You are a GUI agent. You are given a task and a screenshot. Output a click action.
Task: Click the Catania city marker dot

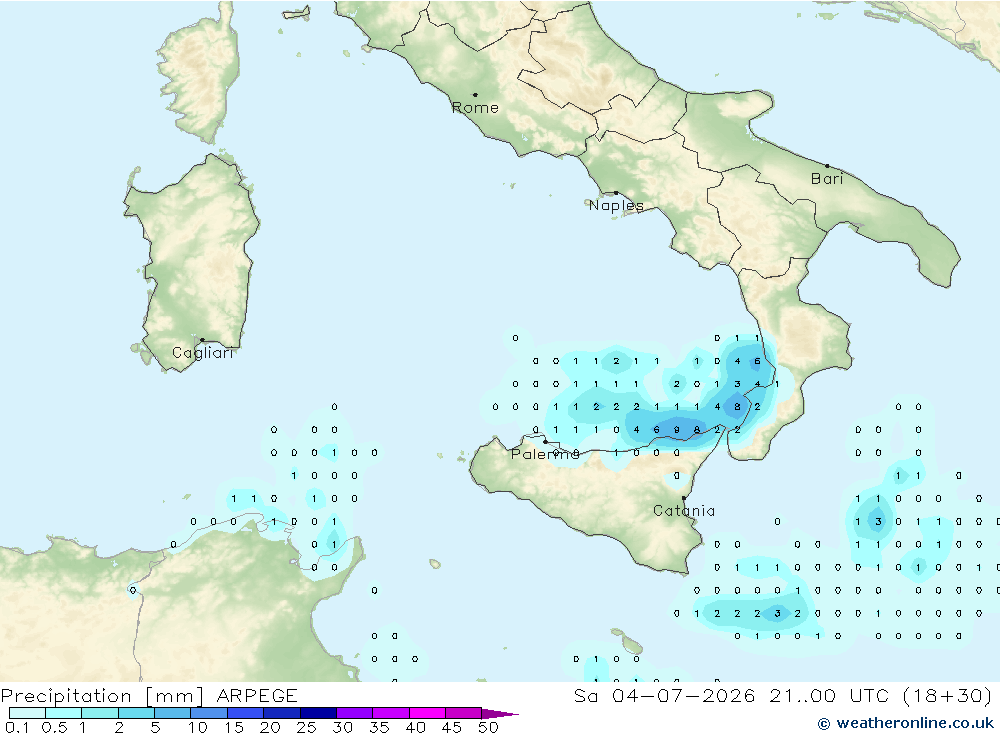point(684,498)
